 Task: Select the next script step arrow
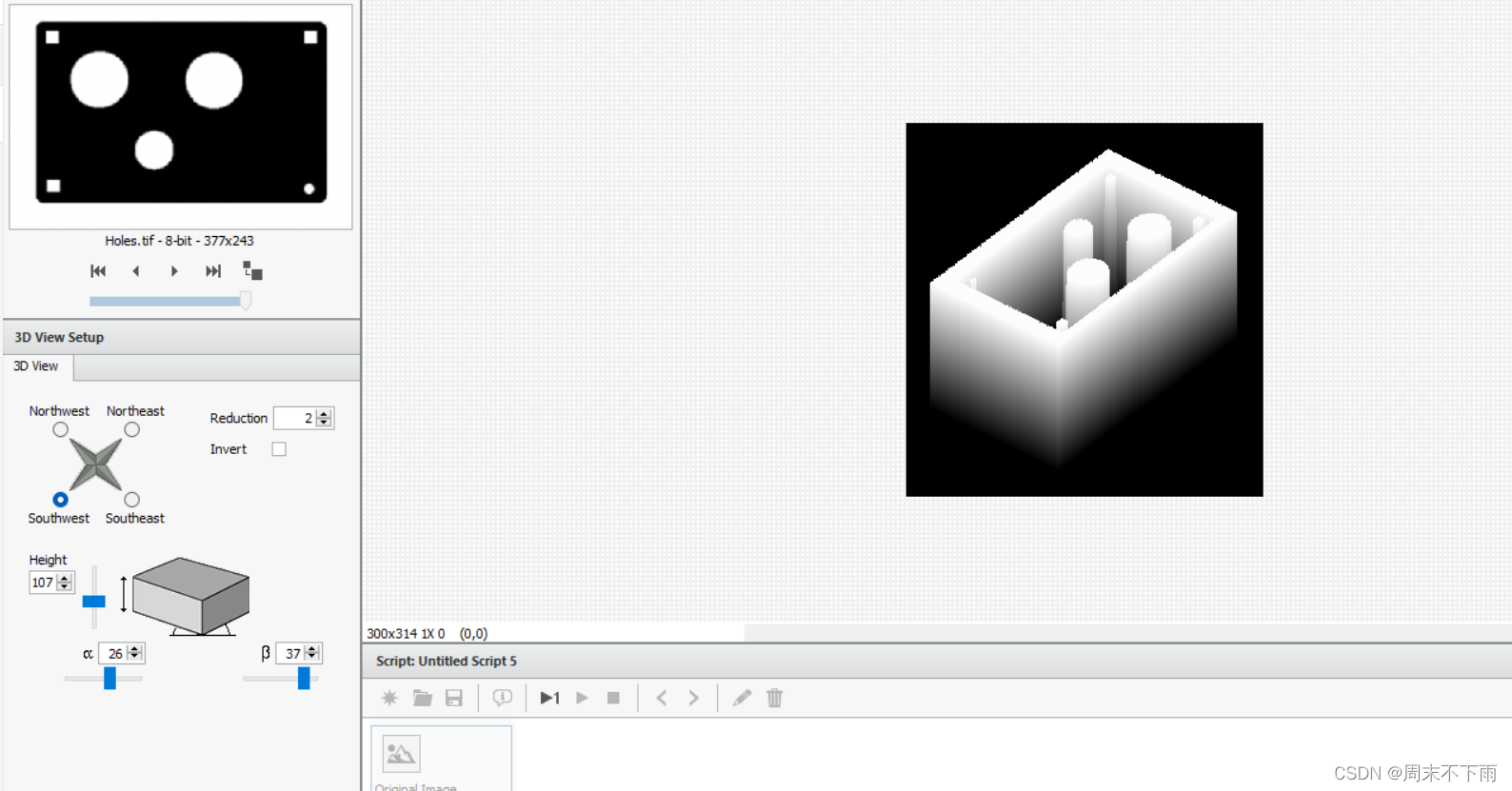[x=694, y=698]
